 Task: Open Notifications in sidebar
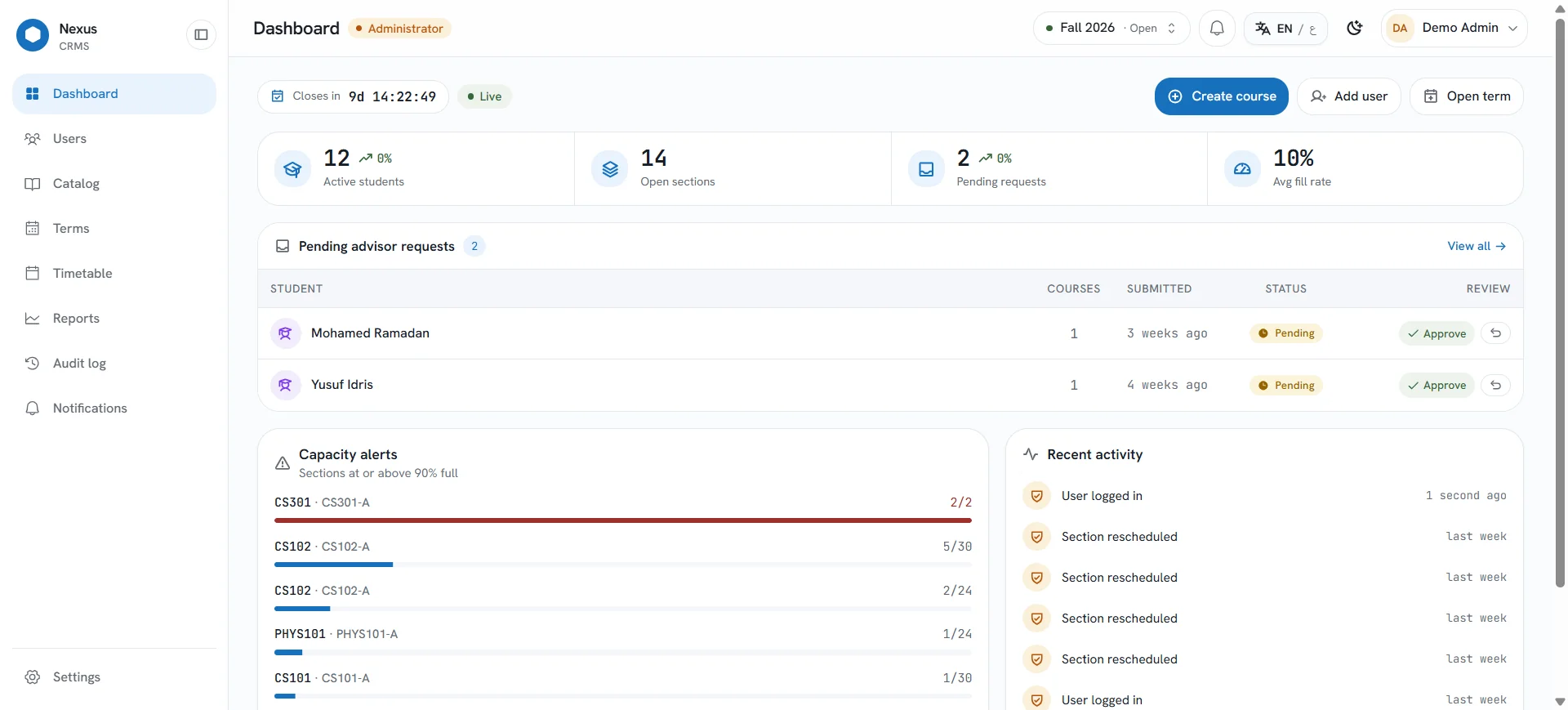[x=114, y=409]
